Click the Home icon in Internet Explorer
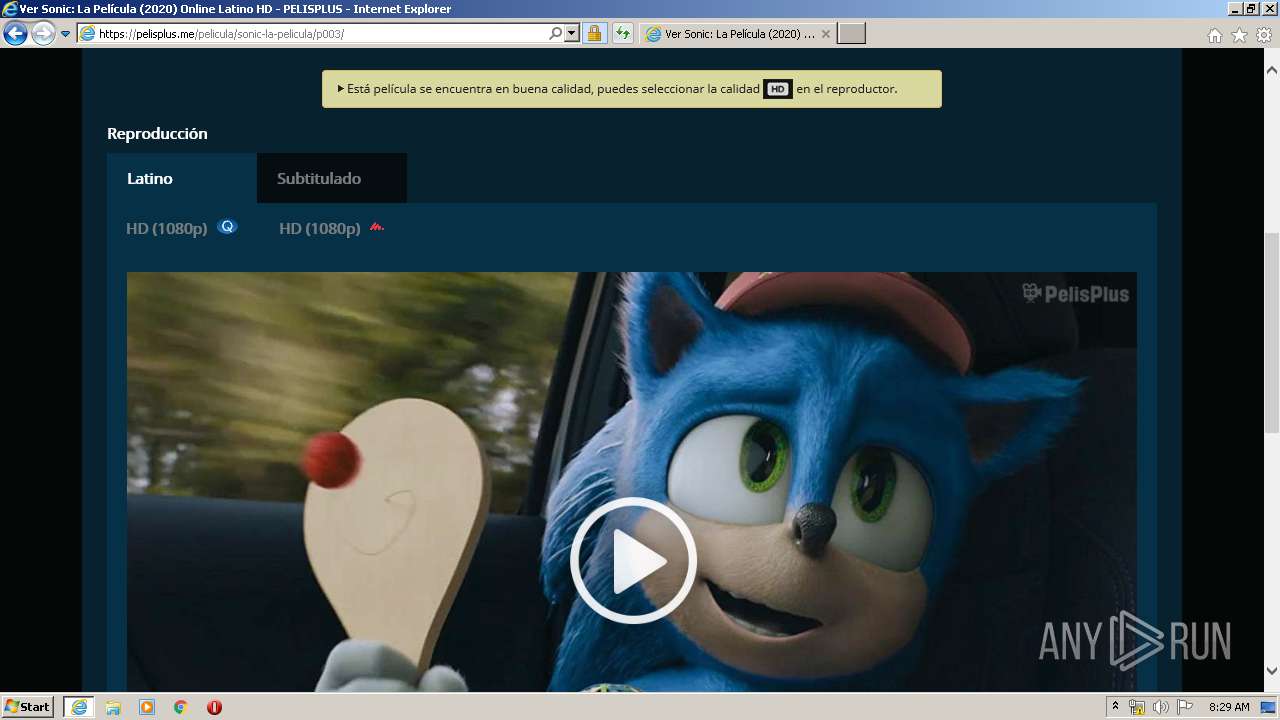The height and width of the screenshot is (720, 1280). (x=1214, y=35)
